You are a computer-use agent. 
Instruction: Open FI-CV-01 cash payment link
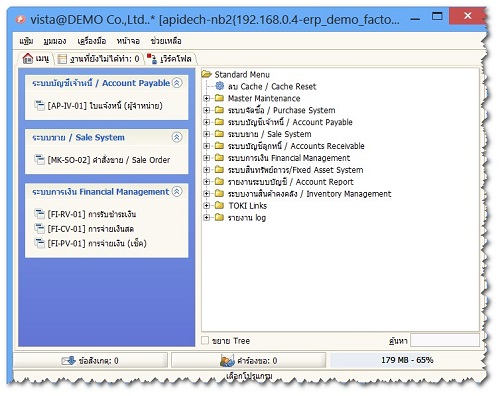91,229
